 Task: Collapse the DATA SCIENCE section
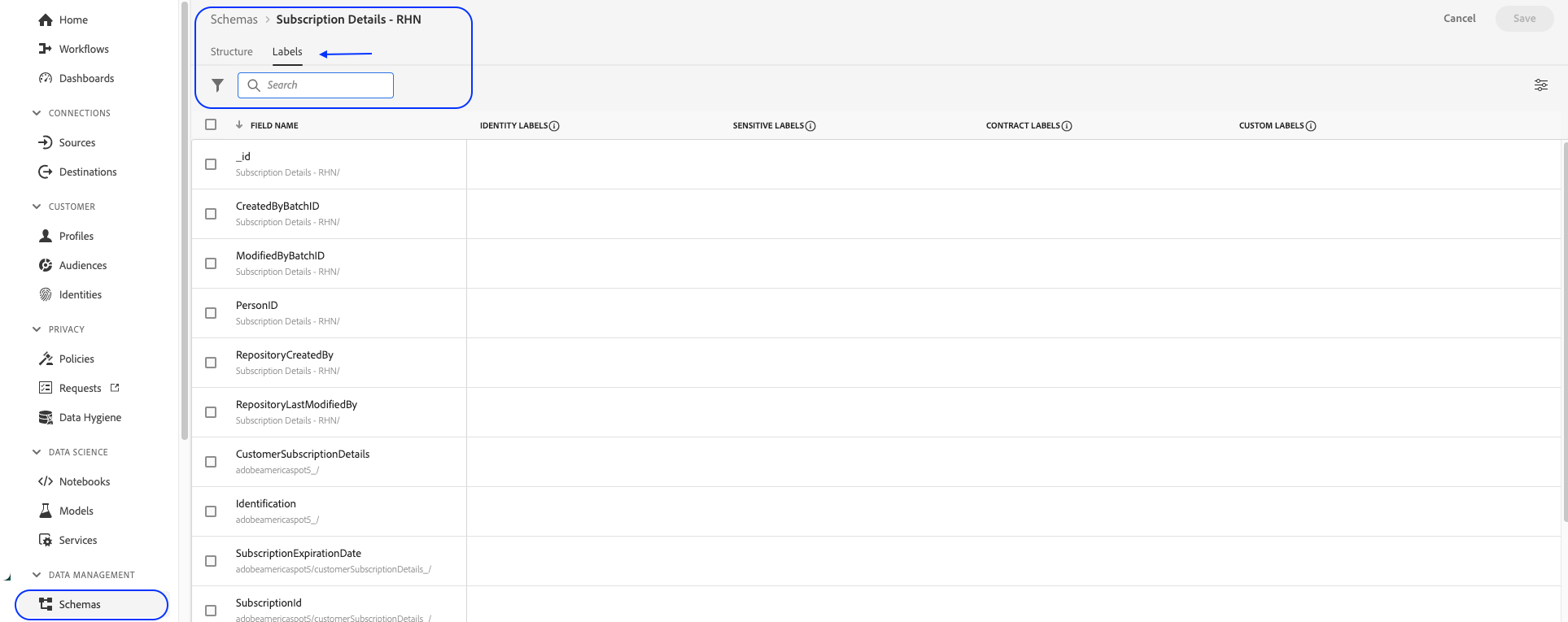37,452
